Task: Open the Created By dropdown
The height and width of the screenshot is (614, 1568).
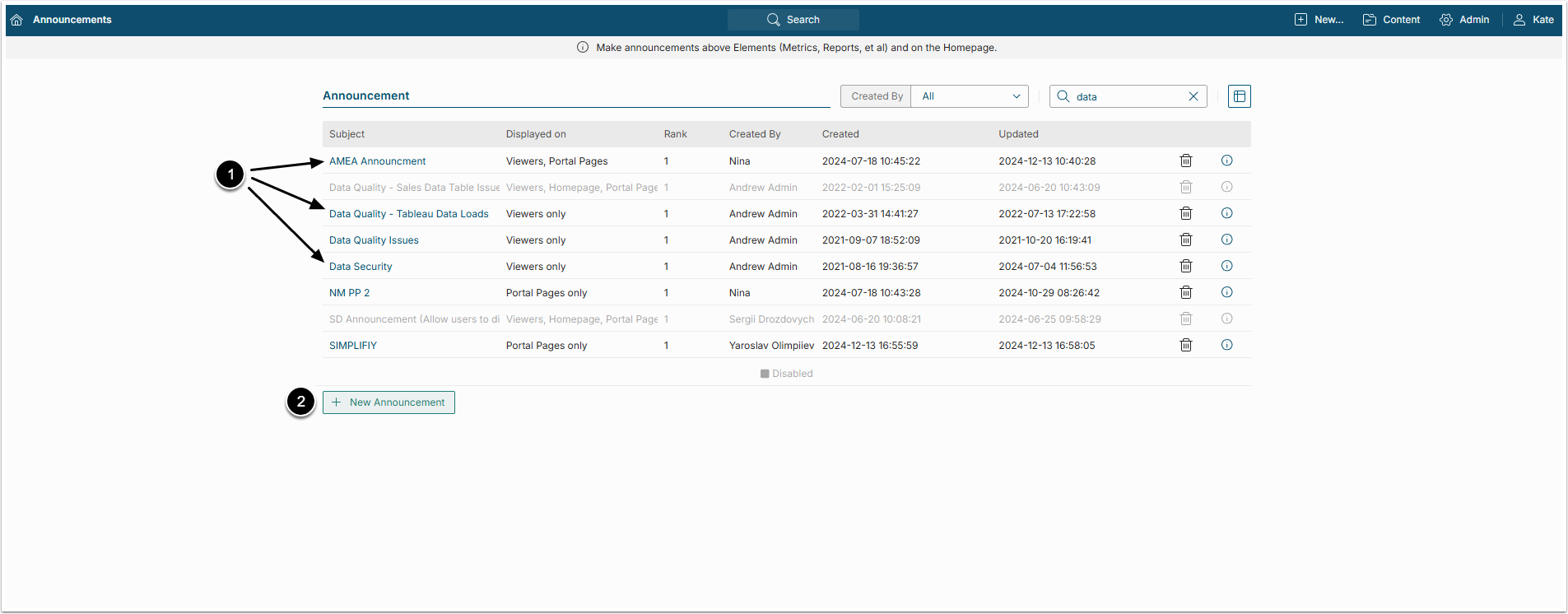Action: 970,96
